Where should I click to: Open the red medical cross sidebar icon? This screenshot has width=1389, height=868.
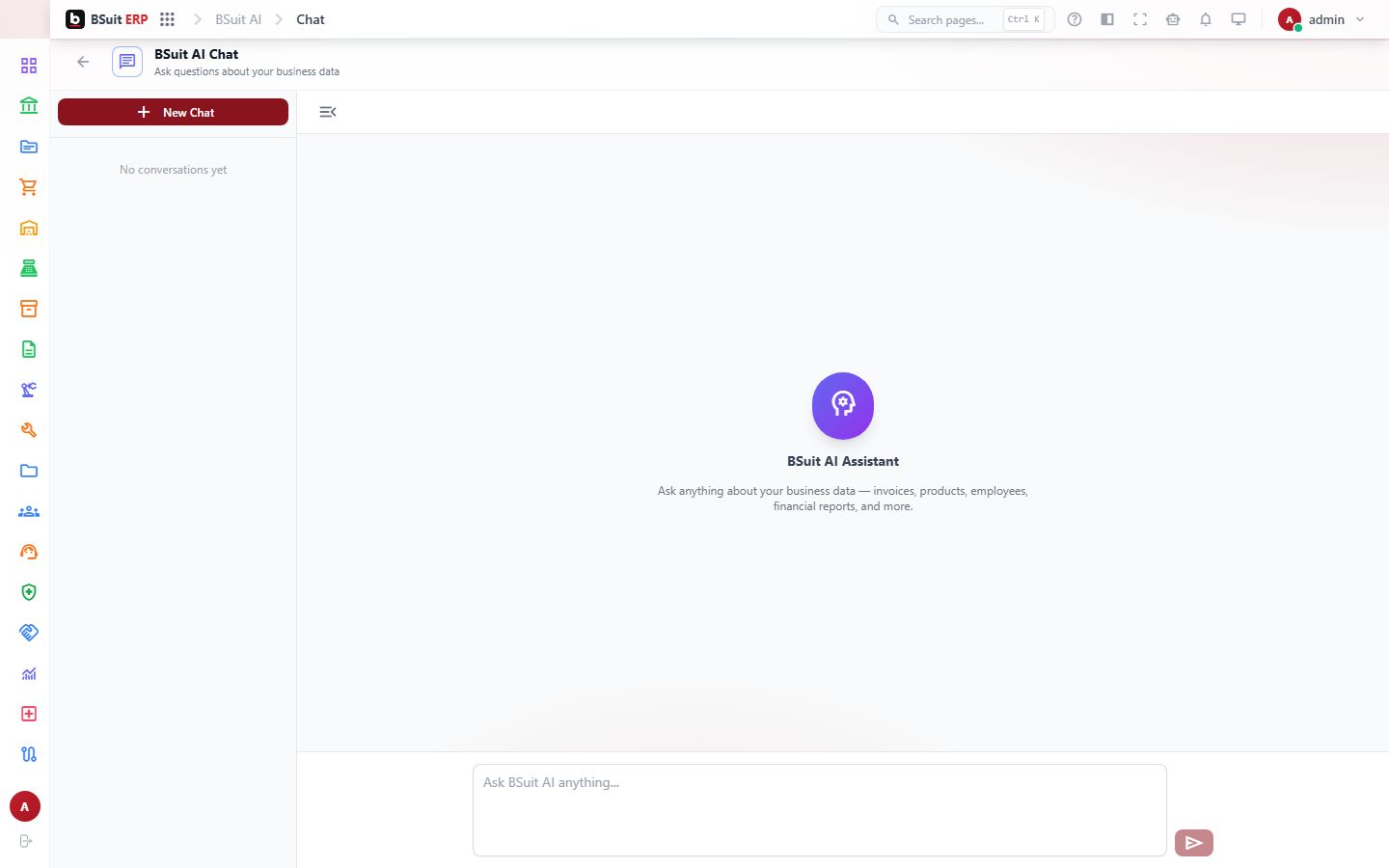point(29,714)
